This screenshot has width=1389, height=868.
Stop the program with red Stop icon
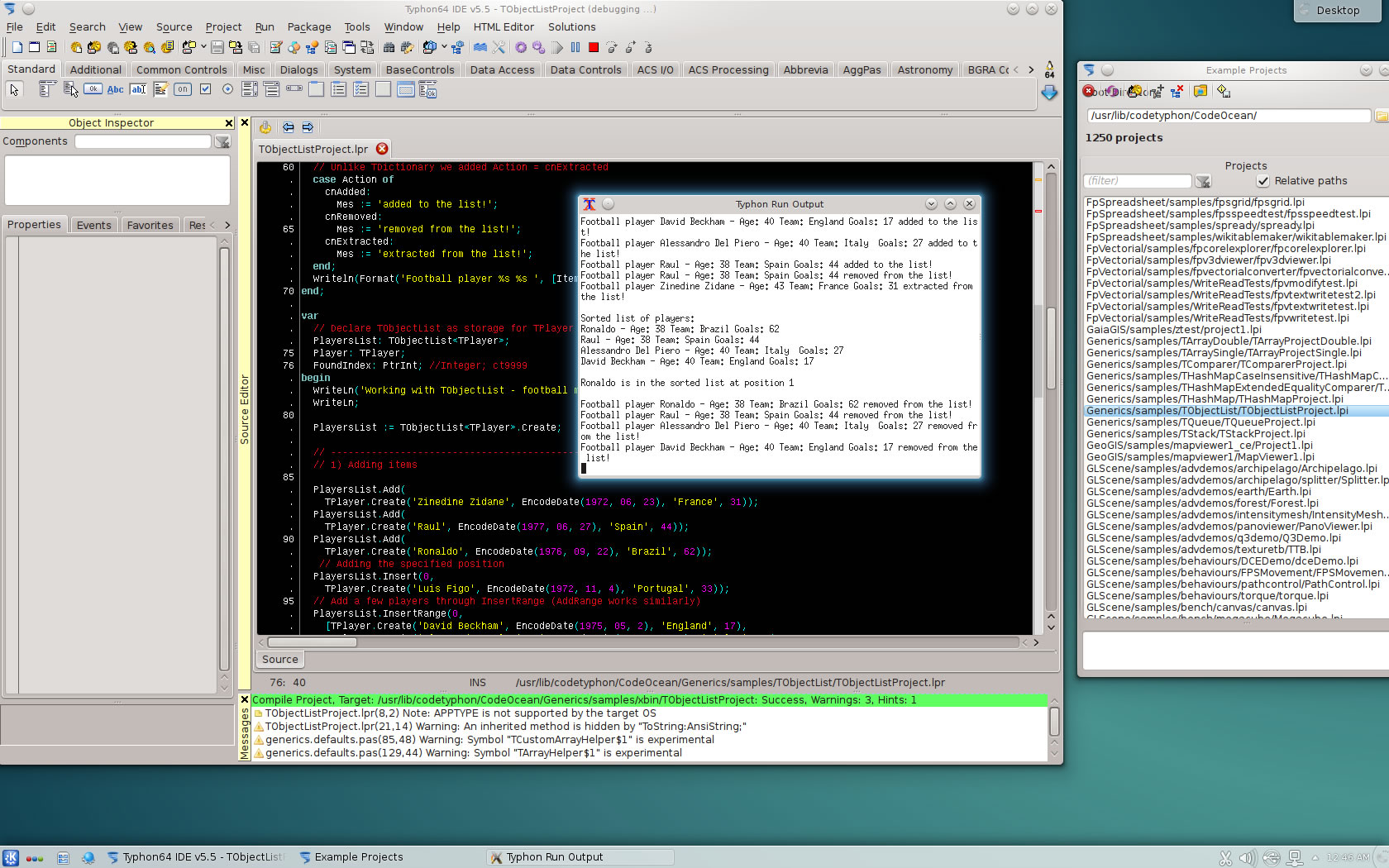[594, 47]
